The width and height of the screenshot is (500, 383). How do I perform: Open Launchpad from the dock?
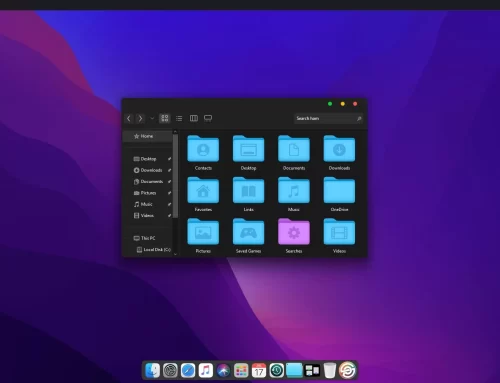(x=241, y=370)
